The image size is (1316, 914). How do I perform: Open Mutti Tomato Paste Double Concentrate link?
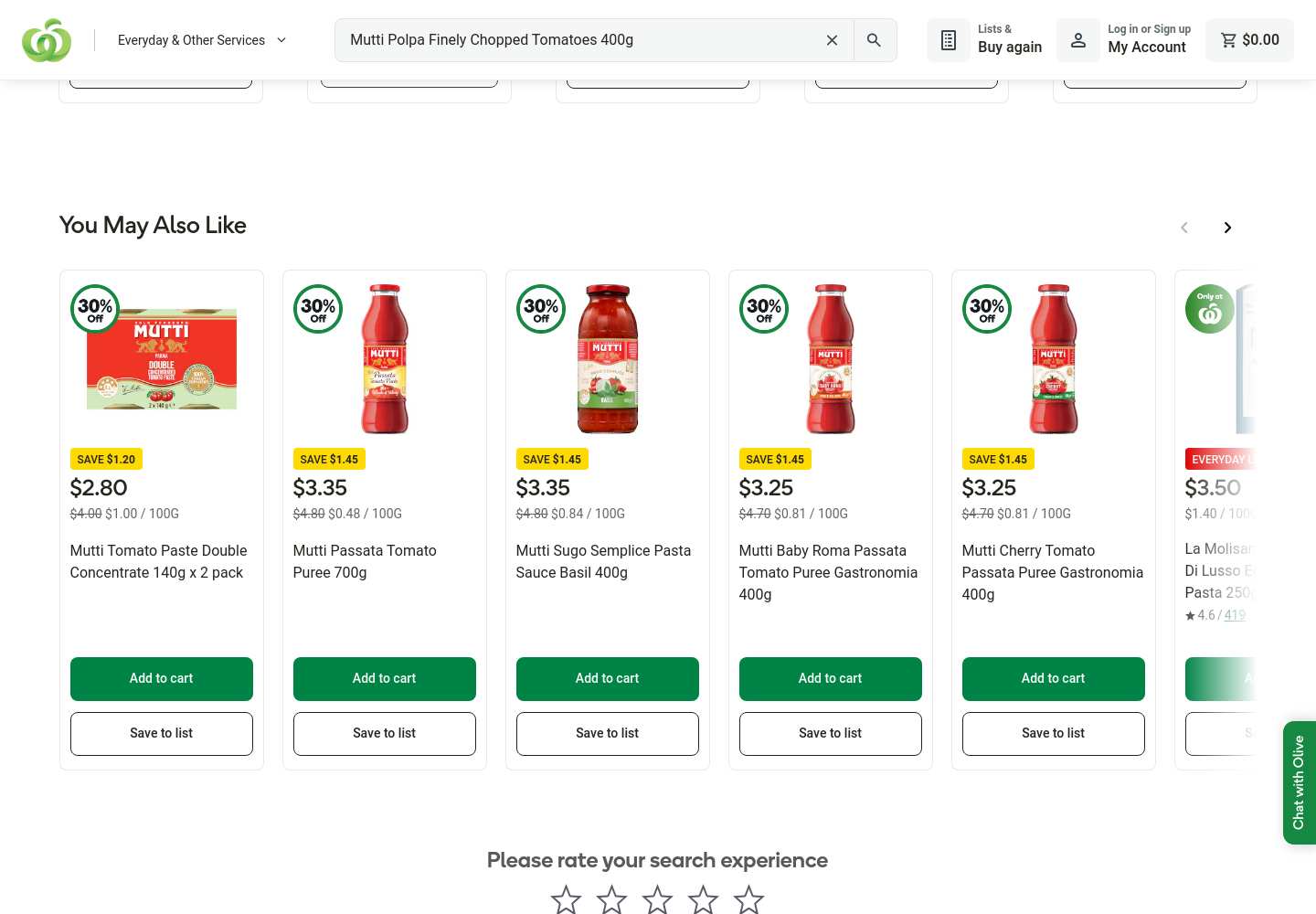click(x=159, y=561)
